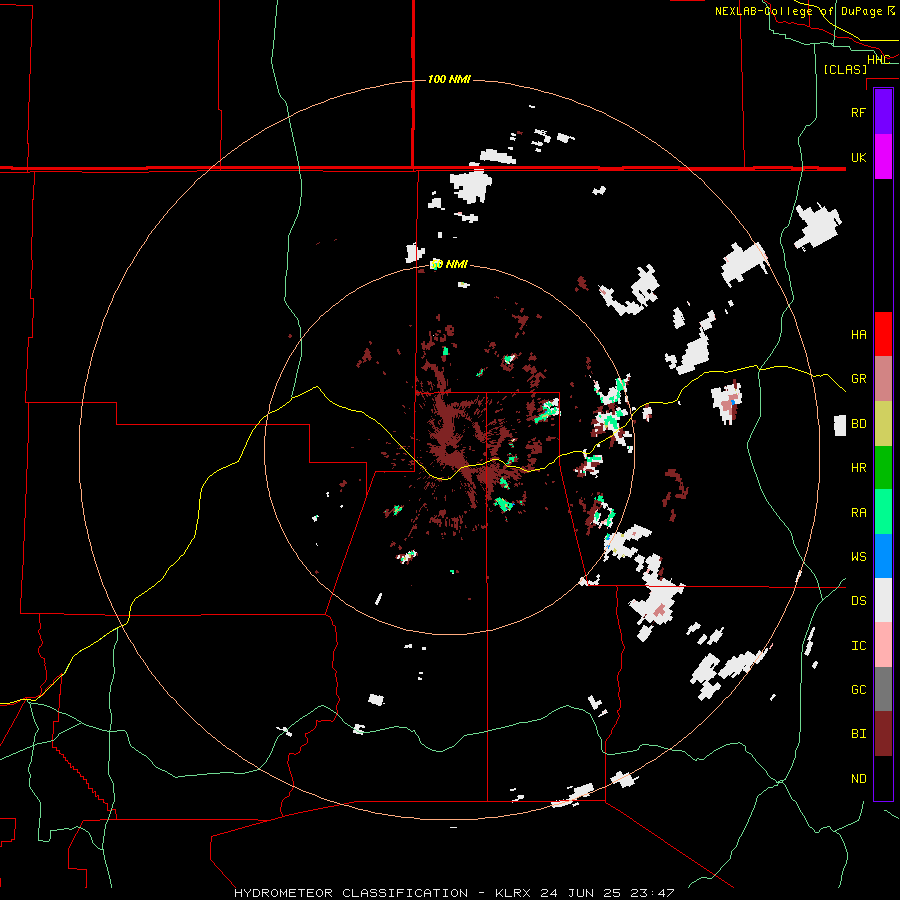Click the 50 NMI range ring label

pyautogui.click(x=449, y=264)
